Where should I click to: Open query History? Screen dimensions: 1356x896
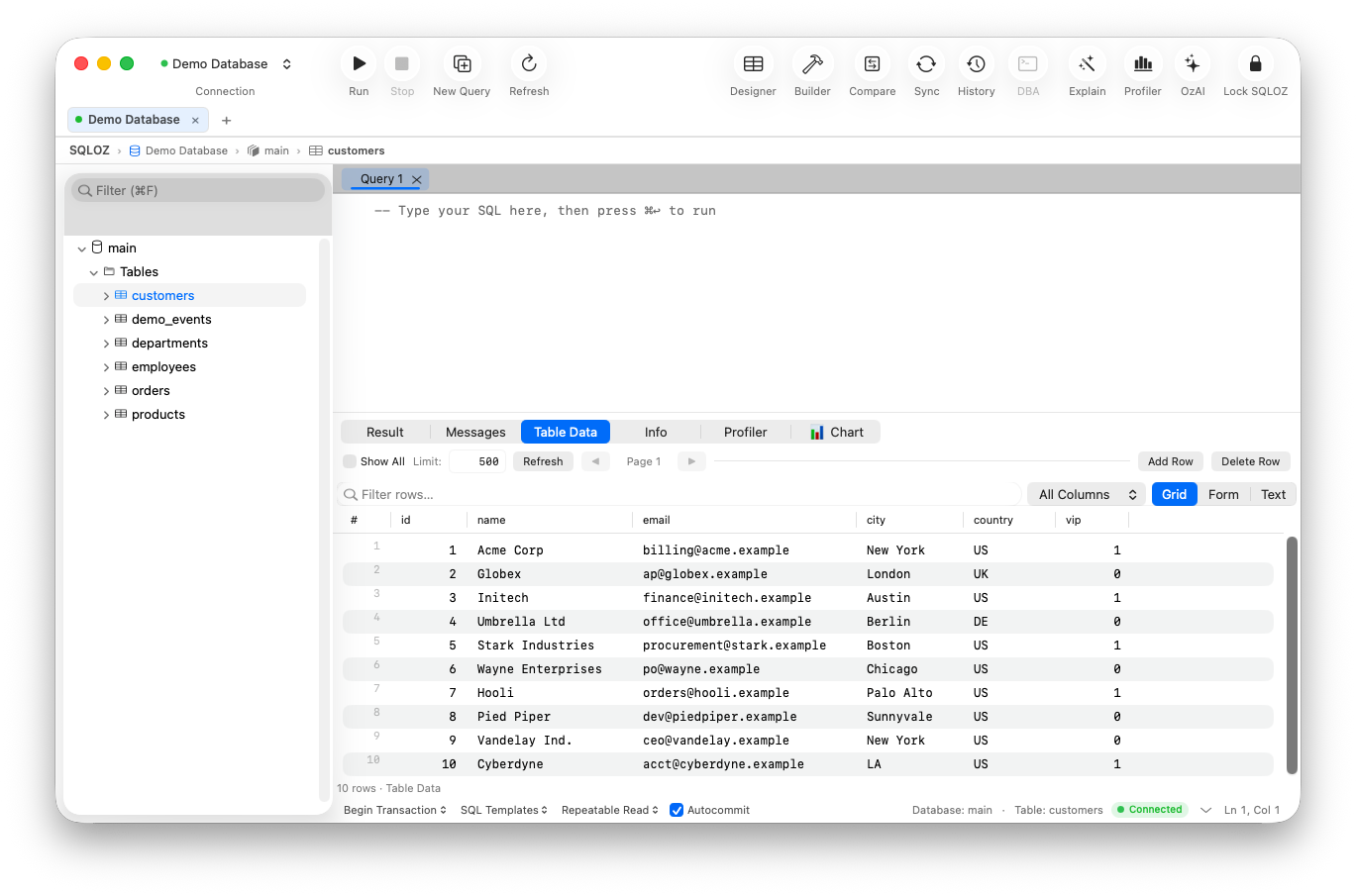(976, 63)
